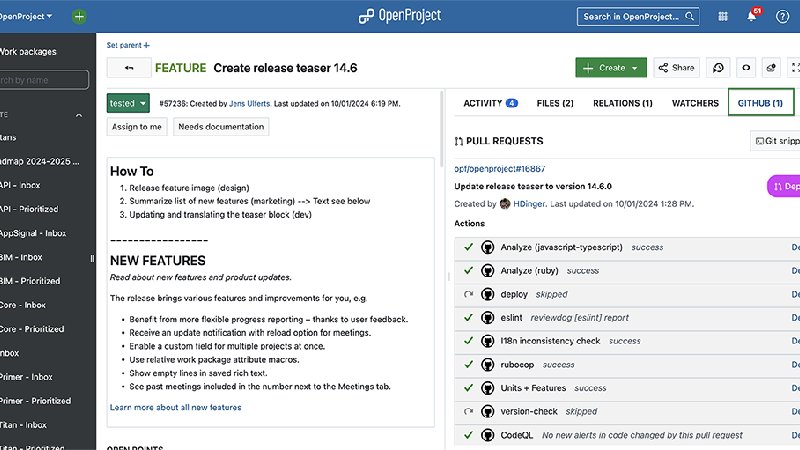The width and height of the screenshot is (800, 450).
Task: Click the Work packages sidebar heading
Action: [x=28, y=52]
